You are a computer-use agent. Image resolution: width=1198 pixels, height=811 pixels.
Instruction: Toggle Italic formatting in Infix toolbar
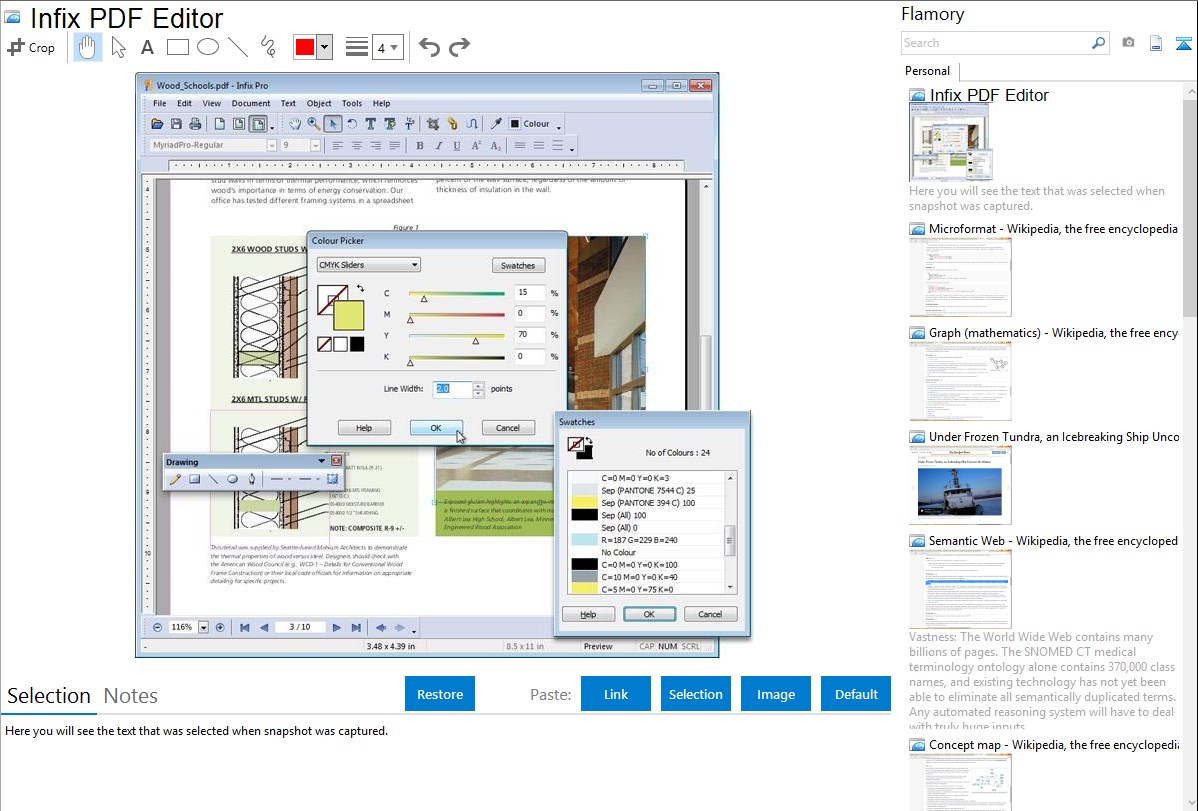pos(439,145)
